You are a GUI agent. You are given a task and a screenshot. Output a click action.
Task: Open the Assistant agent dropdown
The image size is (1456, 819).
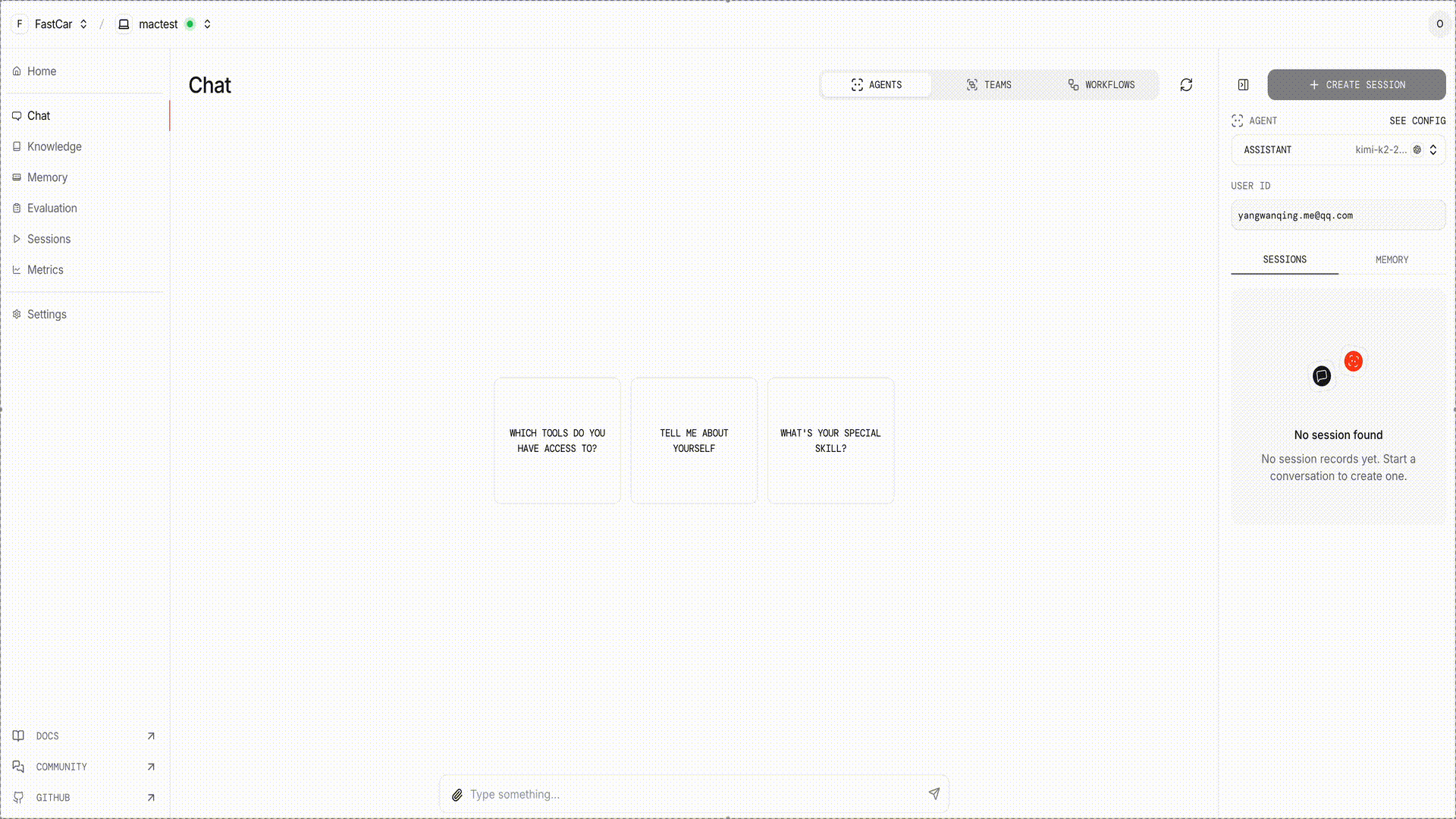1338,150
